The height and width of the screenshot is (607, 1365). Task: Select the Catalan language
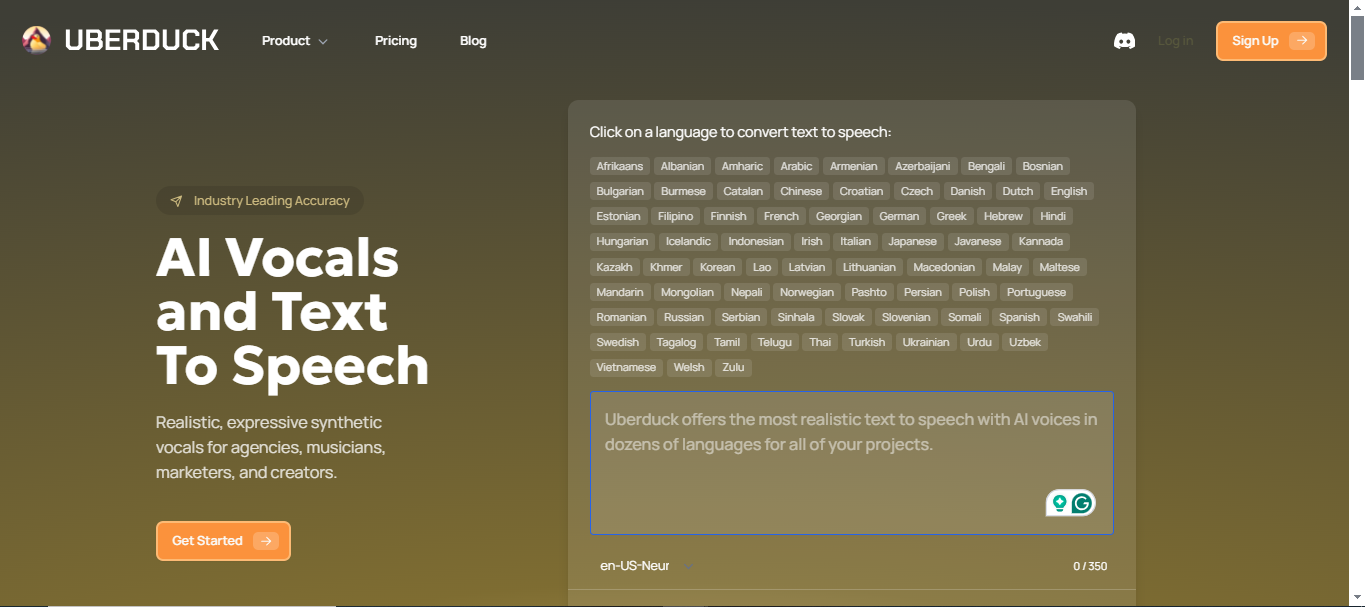point(743,191)
